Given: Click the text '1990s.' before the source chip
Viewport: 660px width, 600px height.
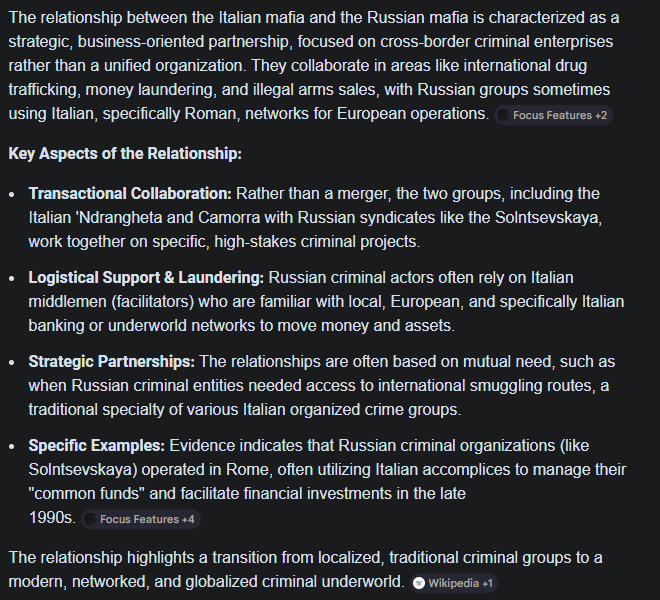Looking at the screenshot, I should [x=52, y=517].
